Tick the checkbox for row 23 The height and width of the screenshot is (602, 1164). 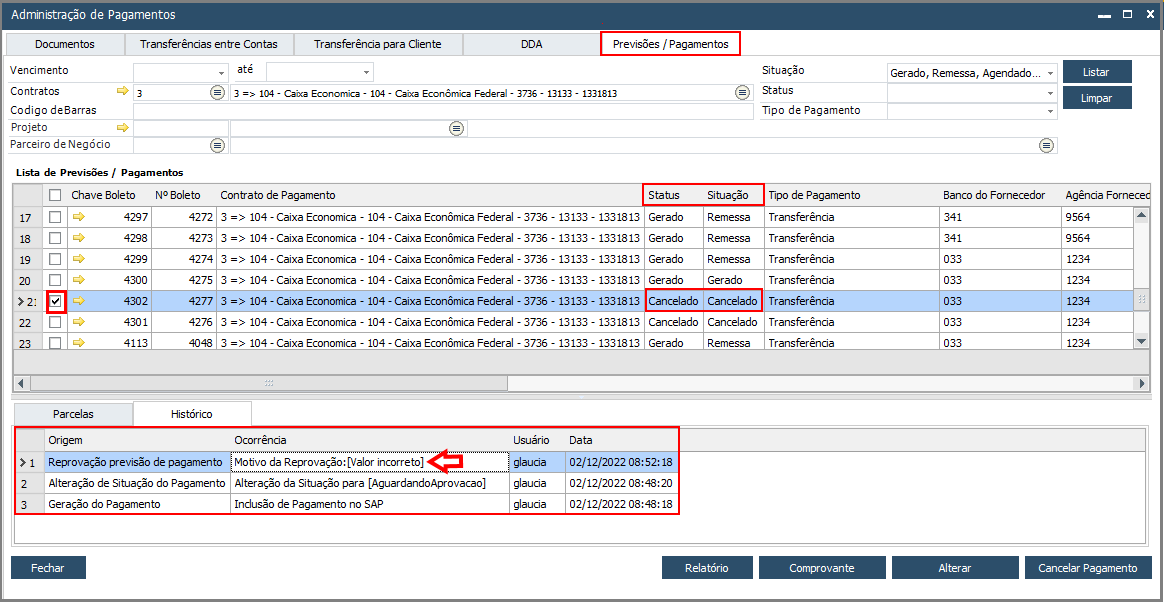[55, 344]
